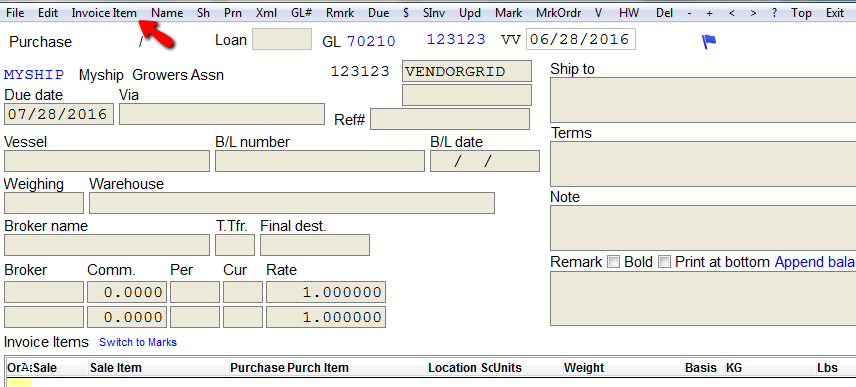Click the Broker name field
This screenshot has height=387, width=856.
click(x=106, y=245)
